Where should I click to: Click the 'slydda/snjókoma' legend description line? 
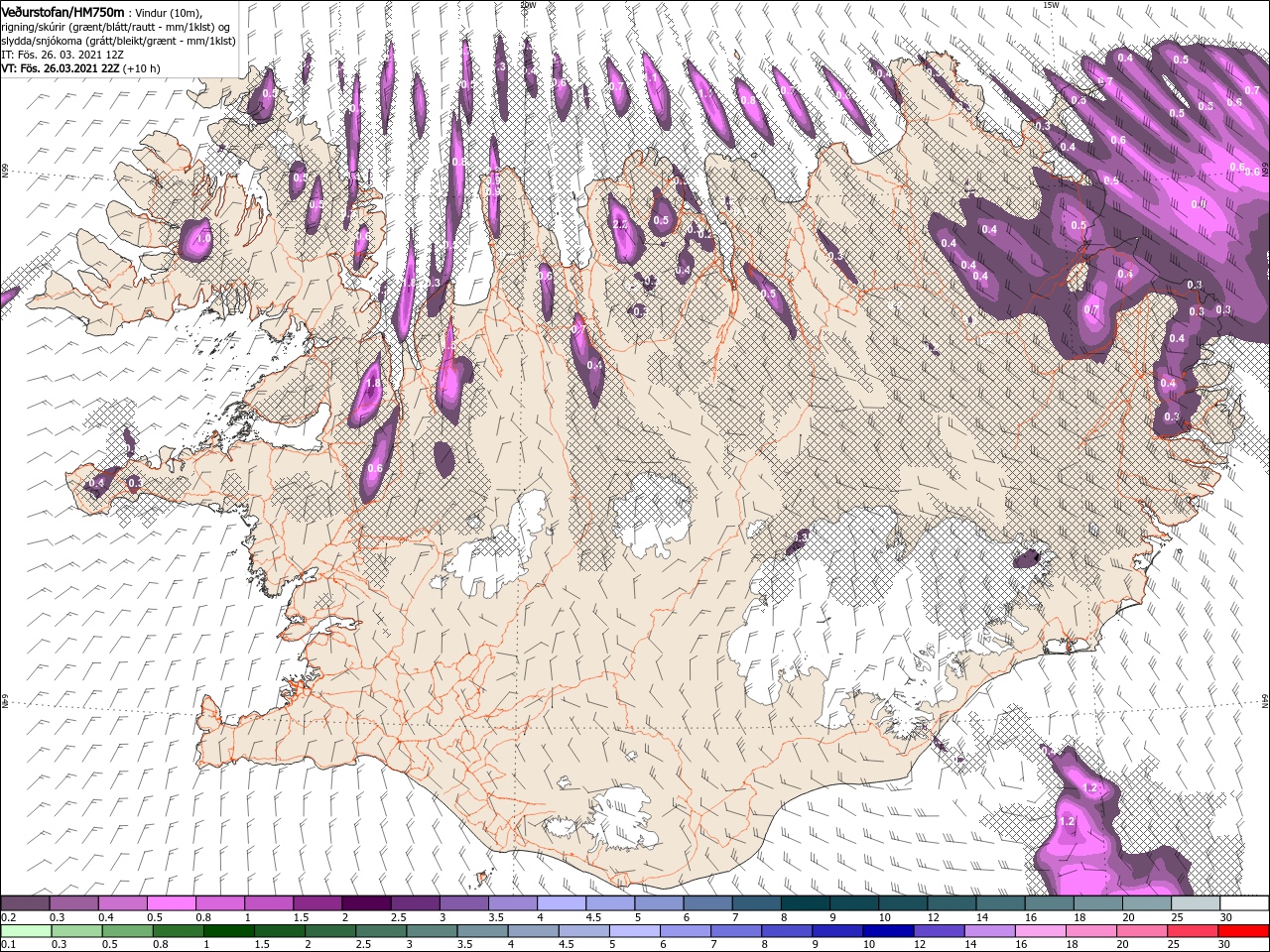coord(116,41)
